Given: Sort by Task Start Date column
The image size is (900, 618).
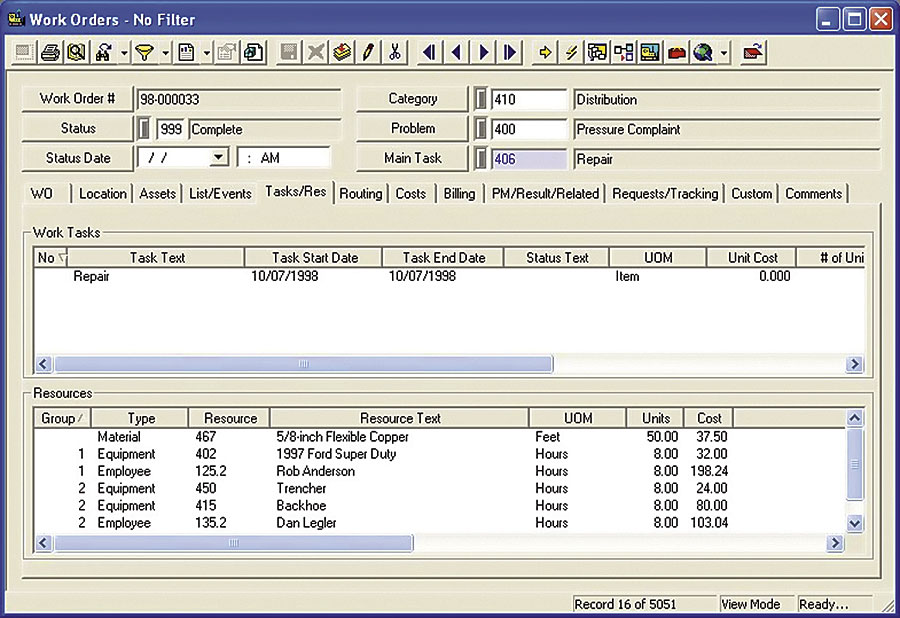Looking at the screenshot, I should tap(313, 257).
